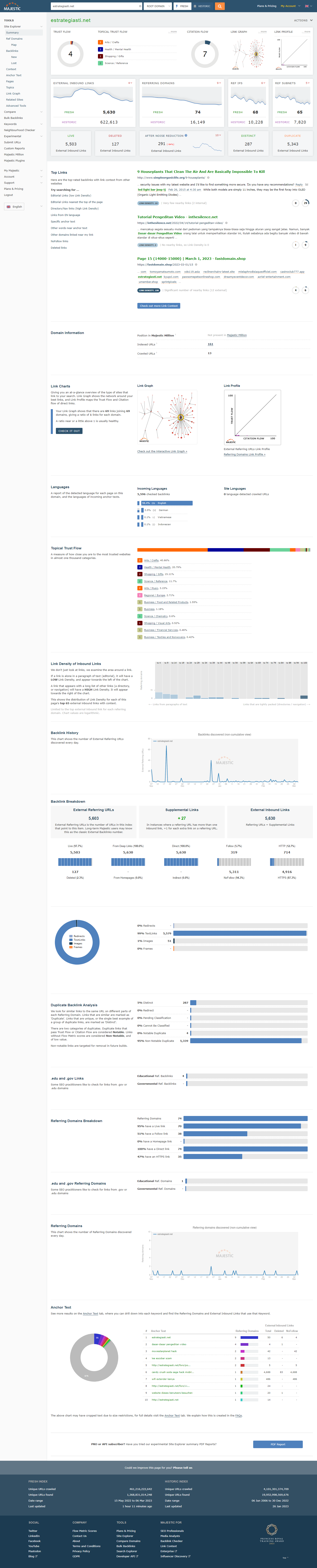
Task: Open the LinkedIn footer link
Action: coord(34,1536)
